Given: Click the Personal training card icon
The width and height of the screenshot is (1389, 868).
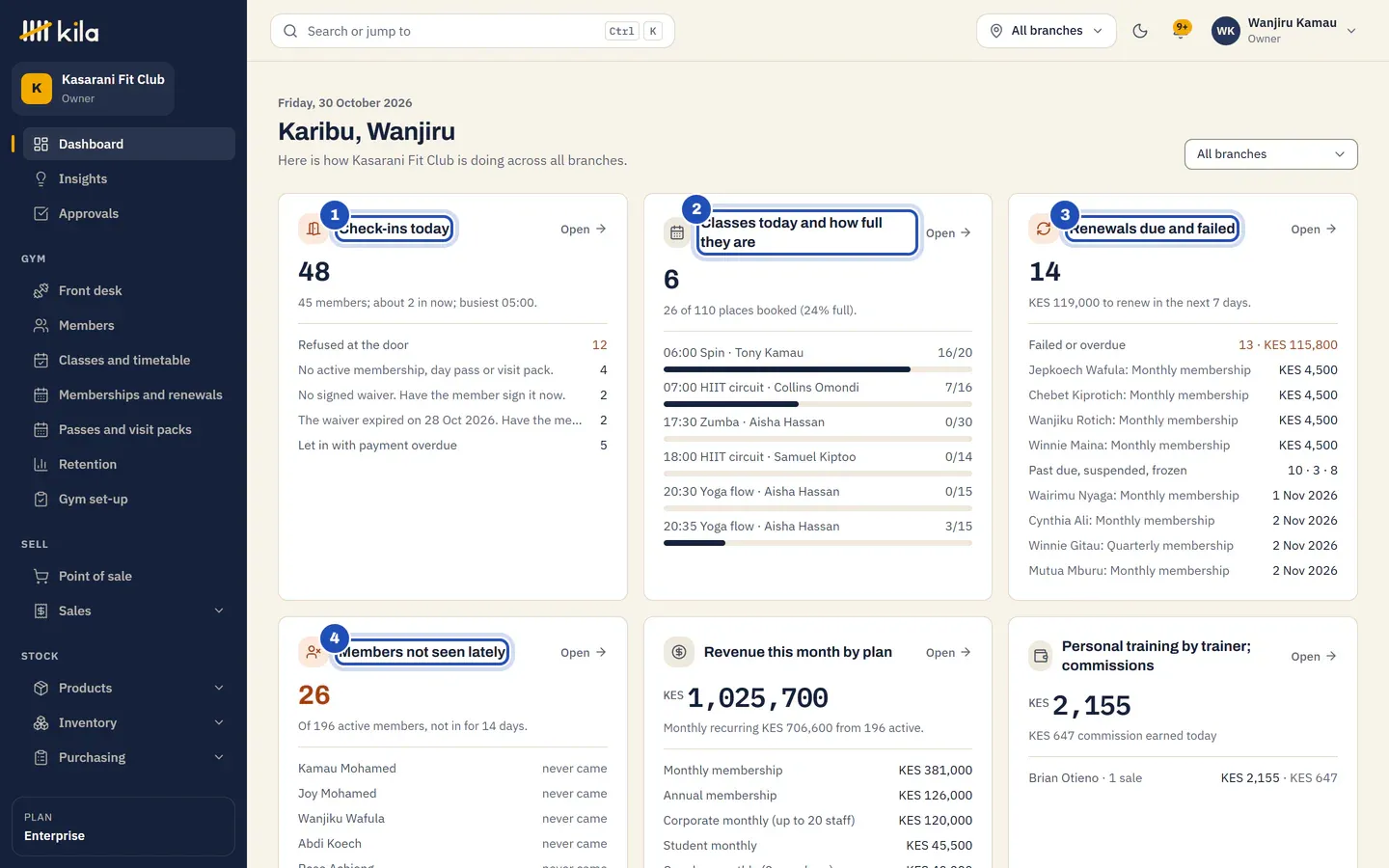Looking at the screenshot, I should 1041,656.
